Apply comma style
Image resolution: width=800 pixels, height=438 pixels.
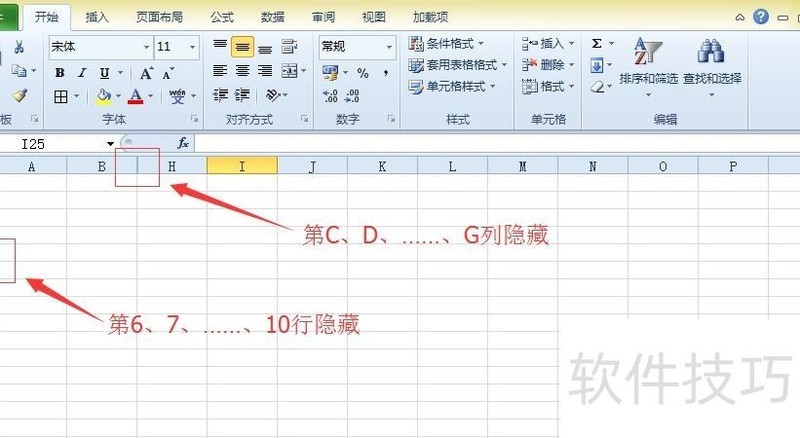[386, 74]
